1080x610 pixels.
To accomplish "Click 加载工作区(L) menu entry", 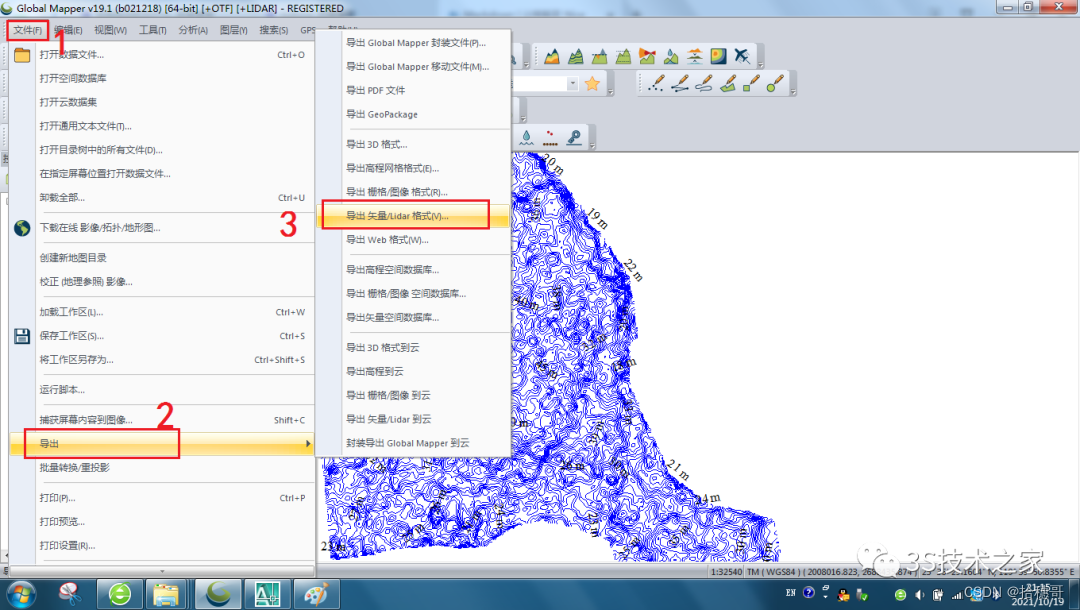I will coord(162,312).
